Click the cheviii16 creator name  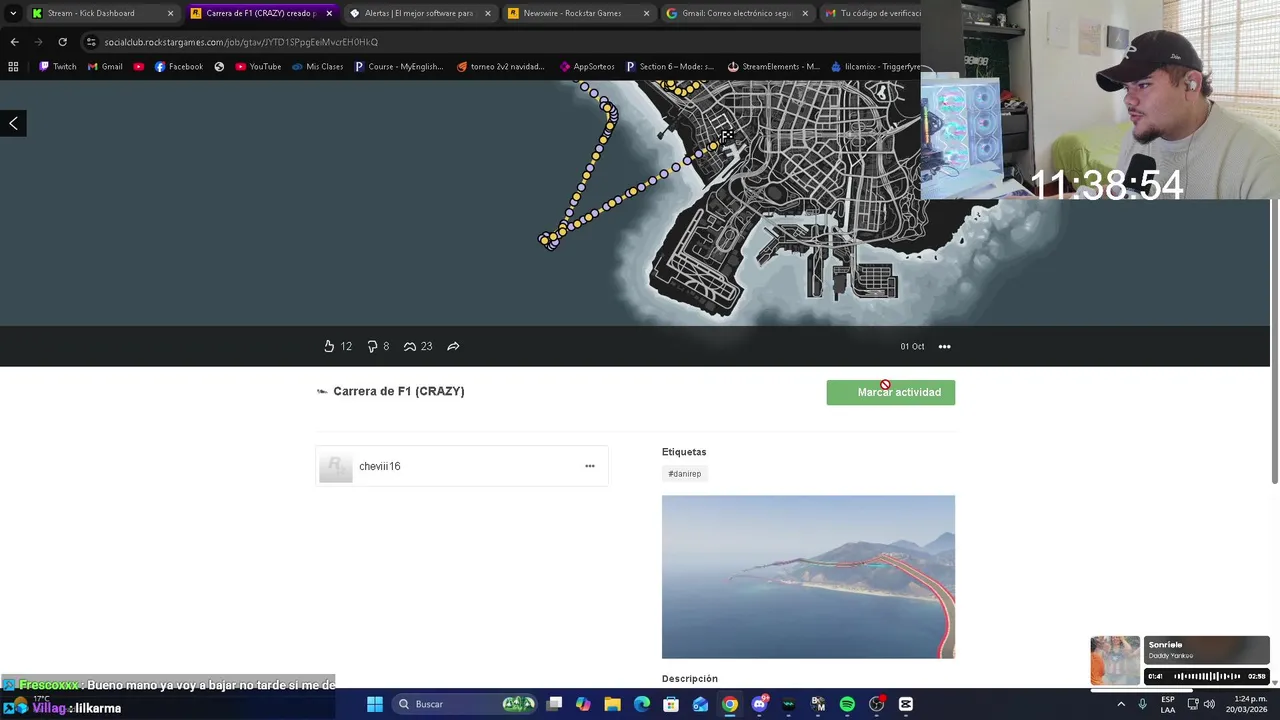pos(380,466)
